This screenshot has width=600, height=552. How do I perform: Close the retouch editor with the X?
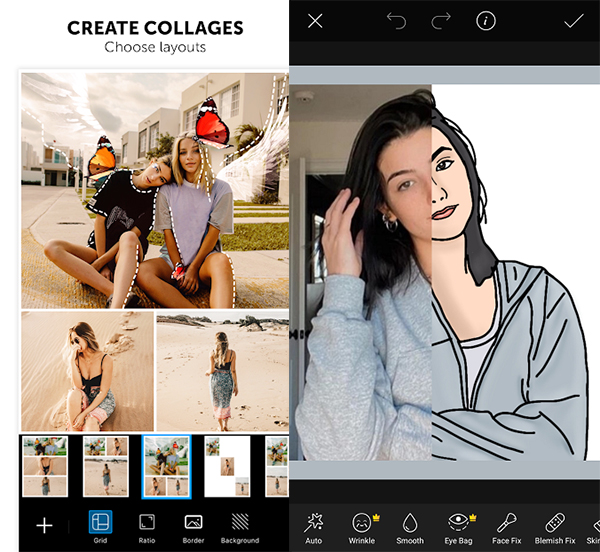coord(315,21)
